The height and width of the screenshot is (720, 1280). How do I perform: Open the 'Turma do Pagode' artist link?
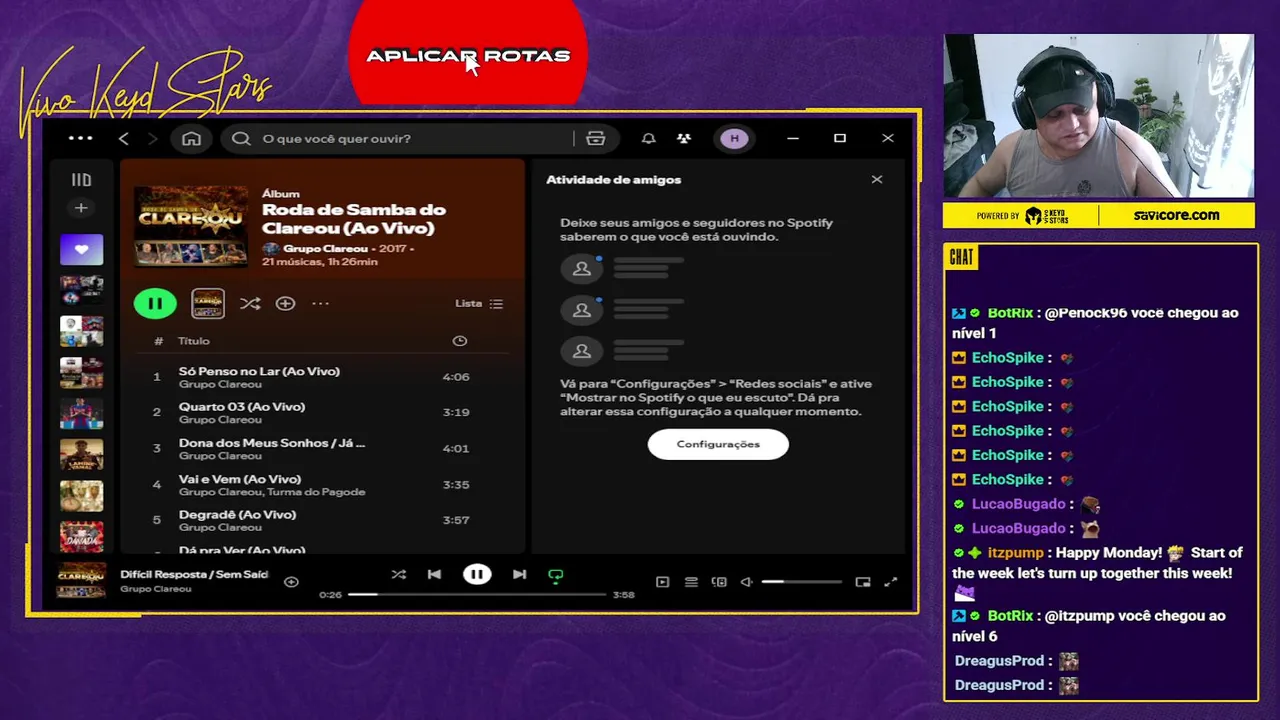317,492
